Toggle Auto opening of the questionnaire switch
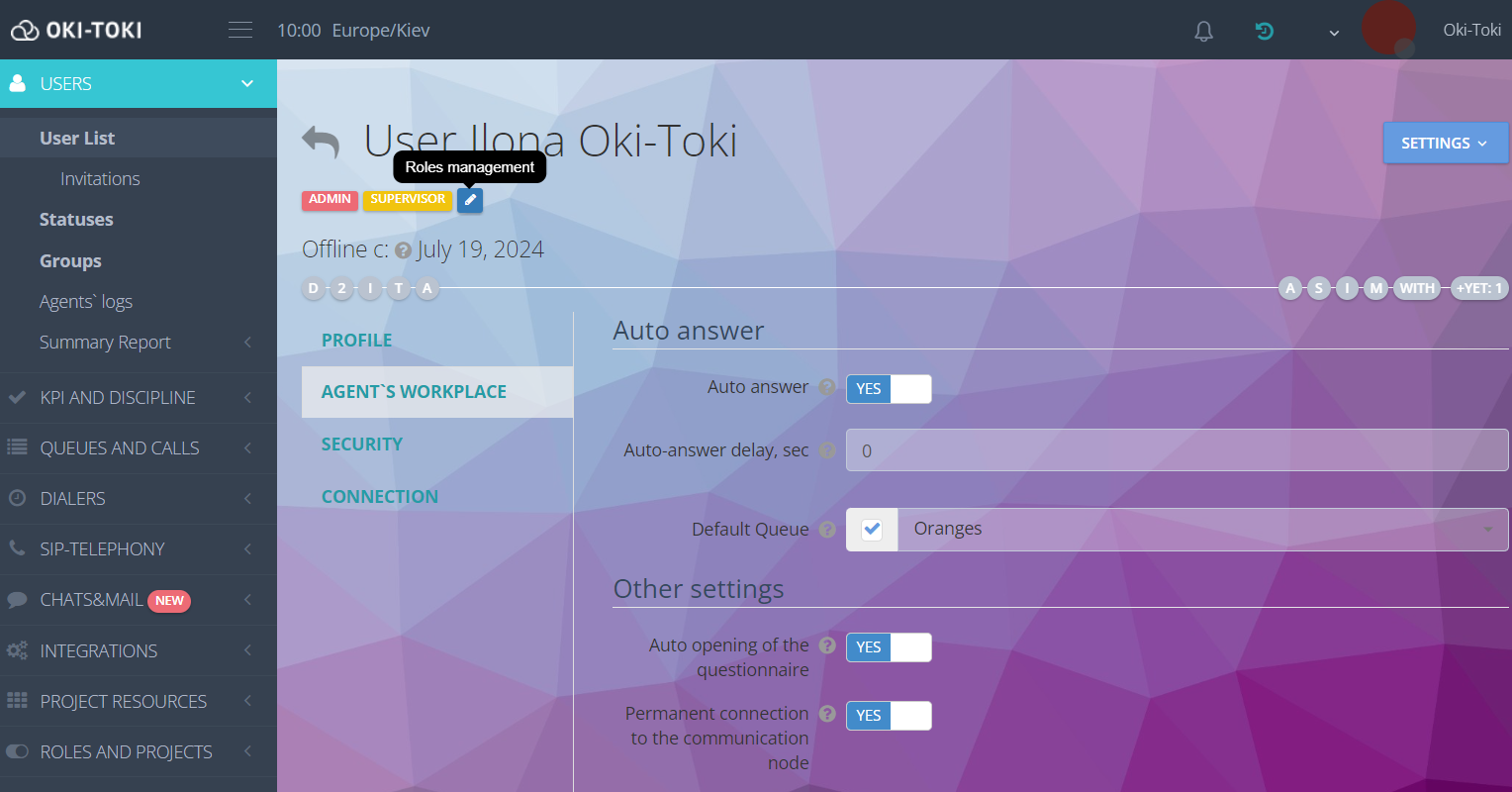The image size is (1512, 792). pos(889,647)
